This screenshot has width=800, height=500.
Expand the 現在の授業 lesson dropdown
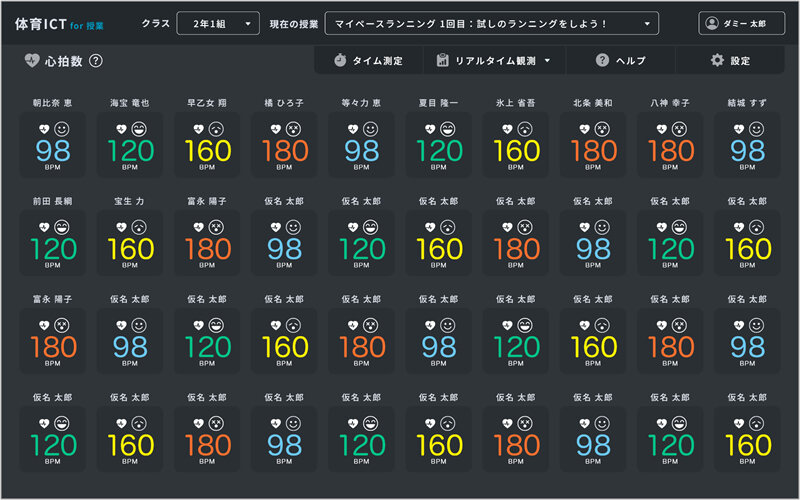(491, 23)
